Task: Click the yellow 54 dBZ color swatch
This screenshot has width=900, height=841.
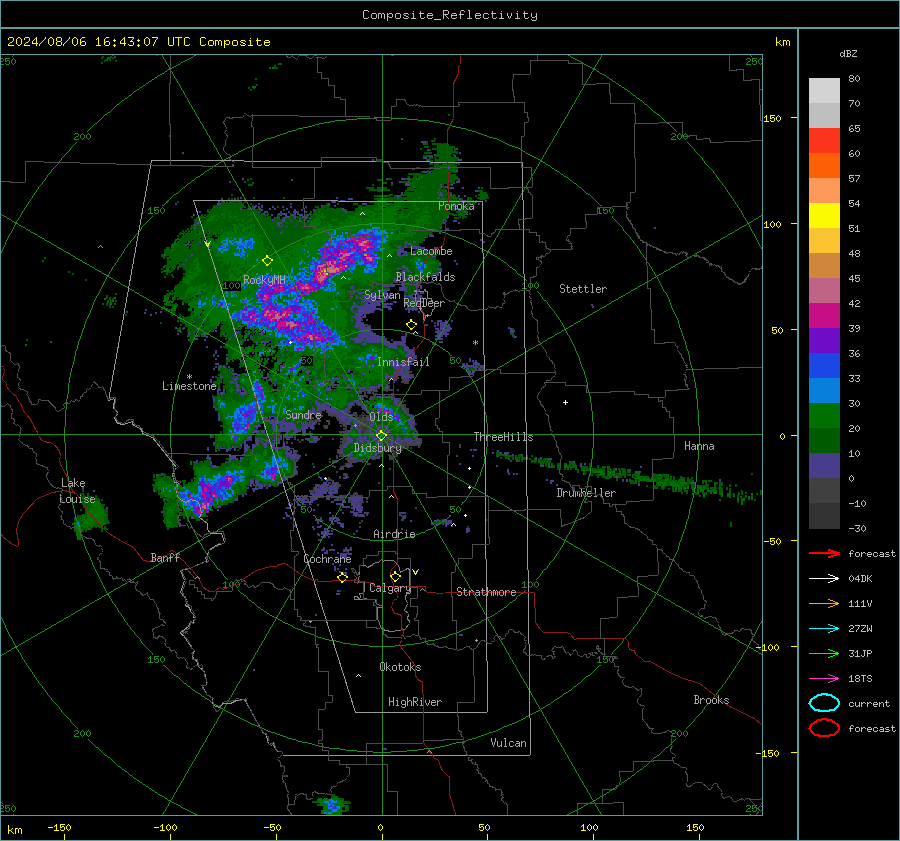Action: tap(824, 215)
